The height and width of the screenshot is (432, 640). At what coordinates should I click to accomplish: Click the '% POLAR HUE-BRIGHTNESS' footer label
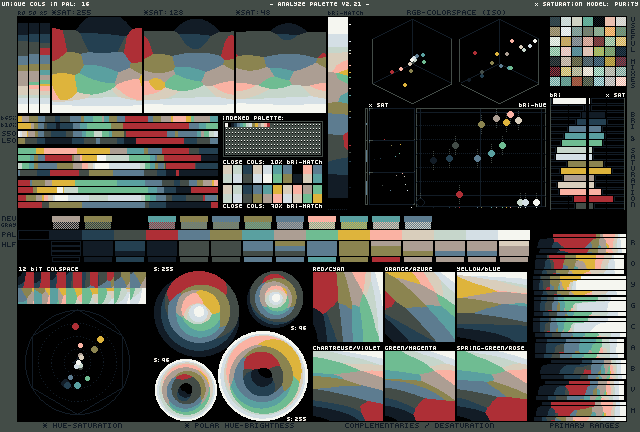click(240, 425)
